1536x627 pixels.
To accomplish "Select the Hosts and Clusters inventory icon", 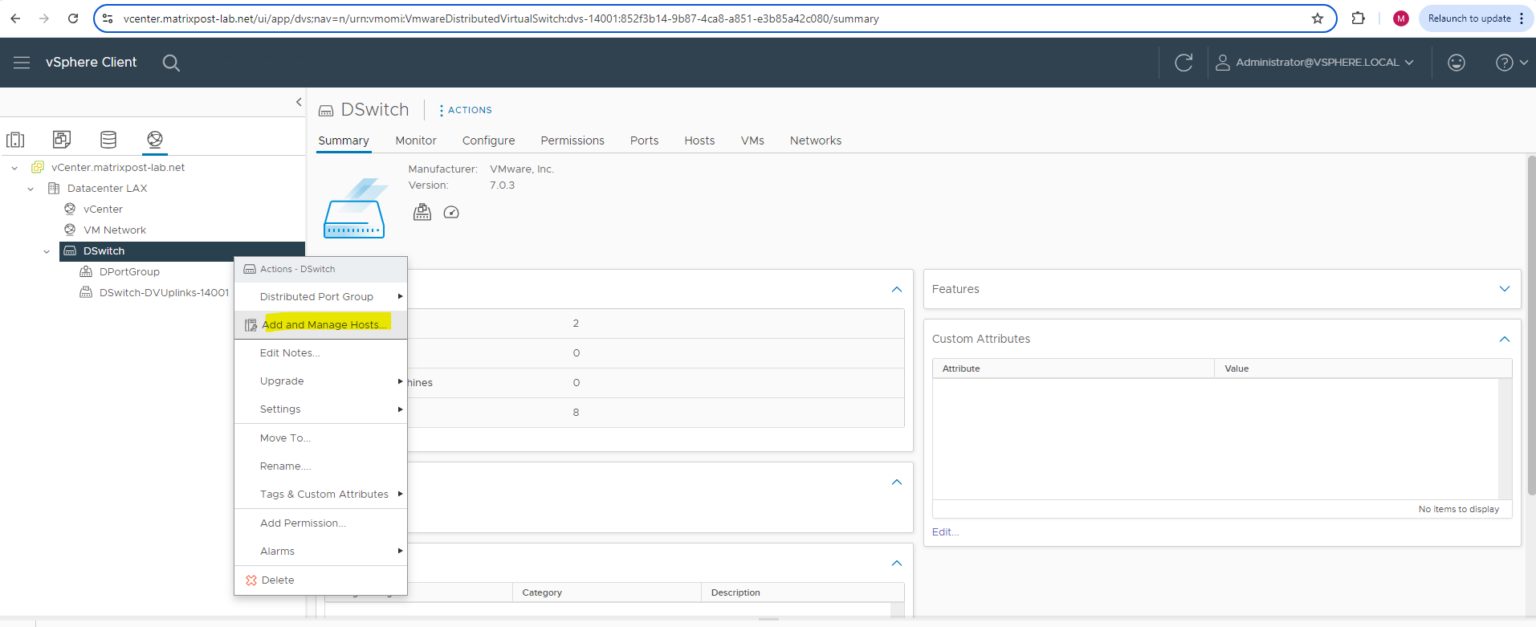I will coord(15,139).
